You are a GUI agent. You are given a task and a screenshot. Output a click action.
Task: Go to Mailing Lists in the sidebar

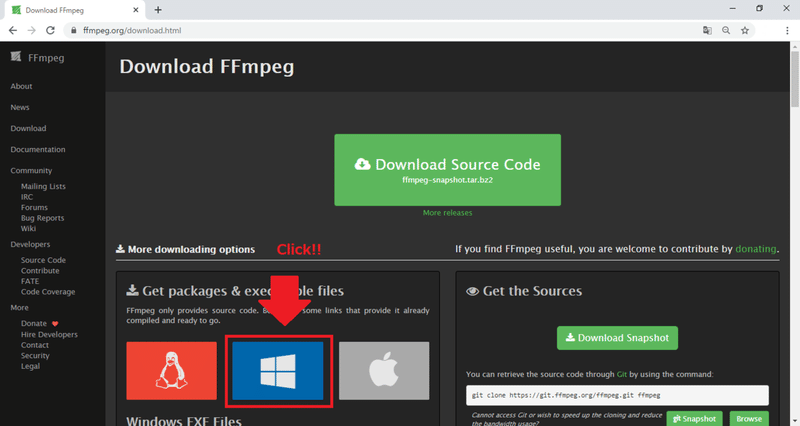point(43,186)
